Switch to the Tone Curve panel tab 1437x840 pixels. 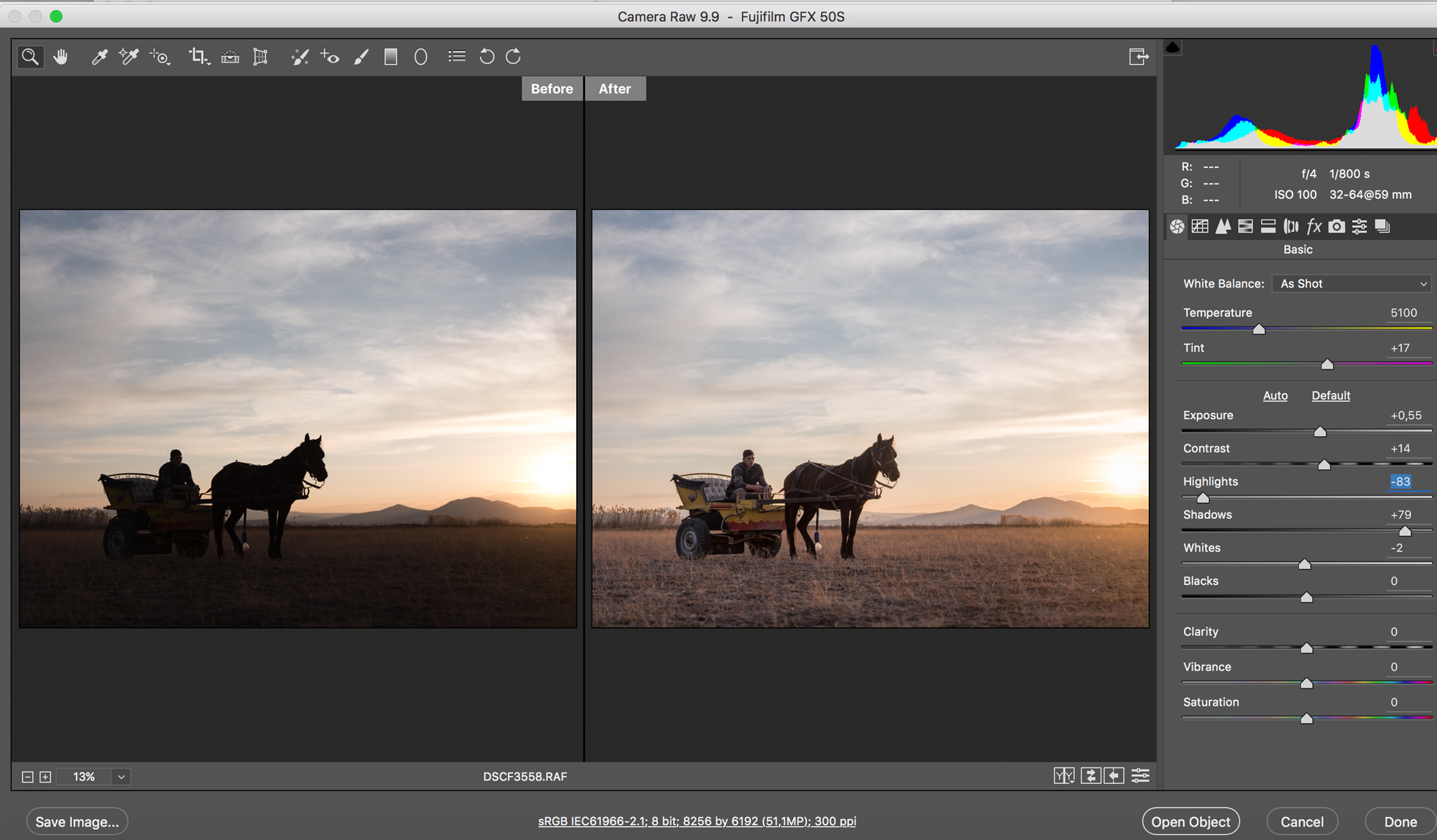point(1199,227)
